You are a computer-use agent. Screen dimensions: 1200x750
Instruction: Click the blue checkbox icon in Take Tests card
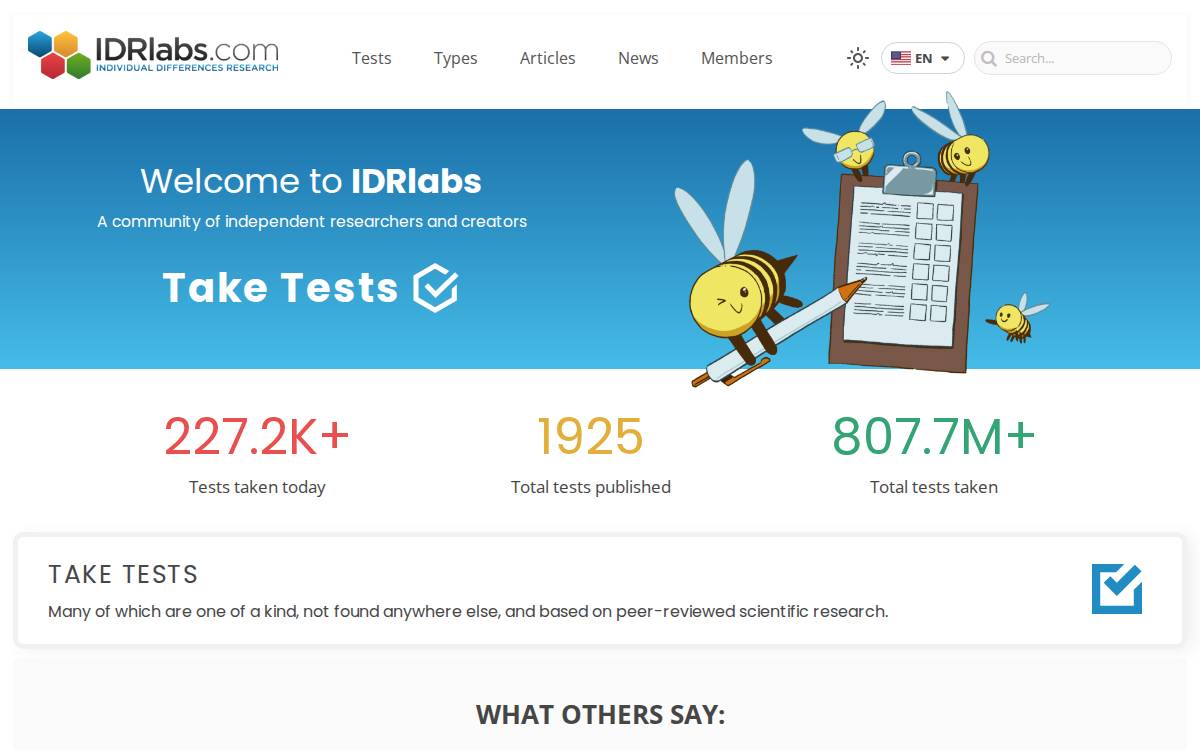point(1116,589)
